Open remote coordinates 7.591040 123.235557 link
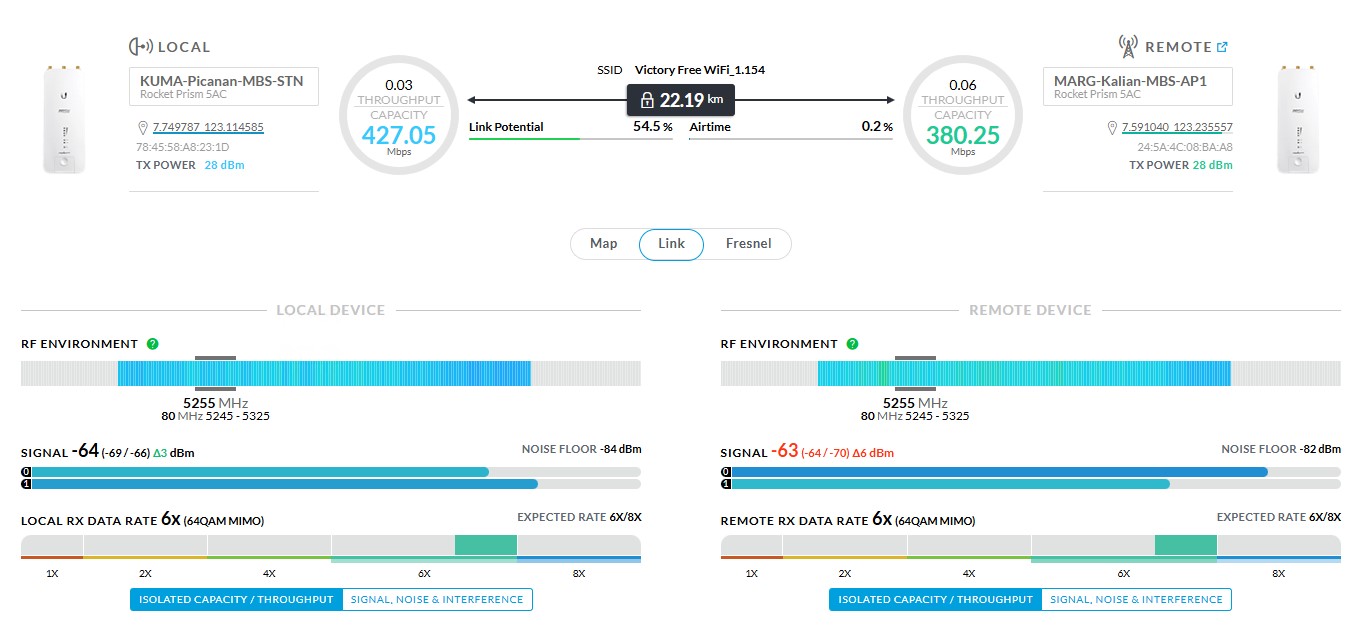The image size is (1362, 625). [x=1177, y=128]
